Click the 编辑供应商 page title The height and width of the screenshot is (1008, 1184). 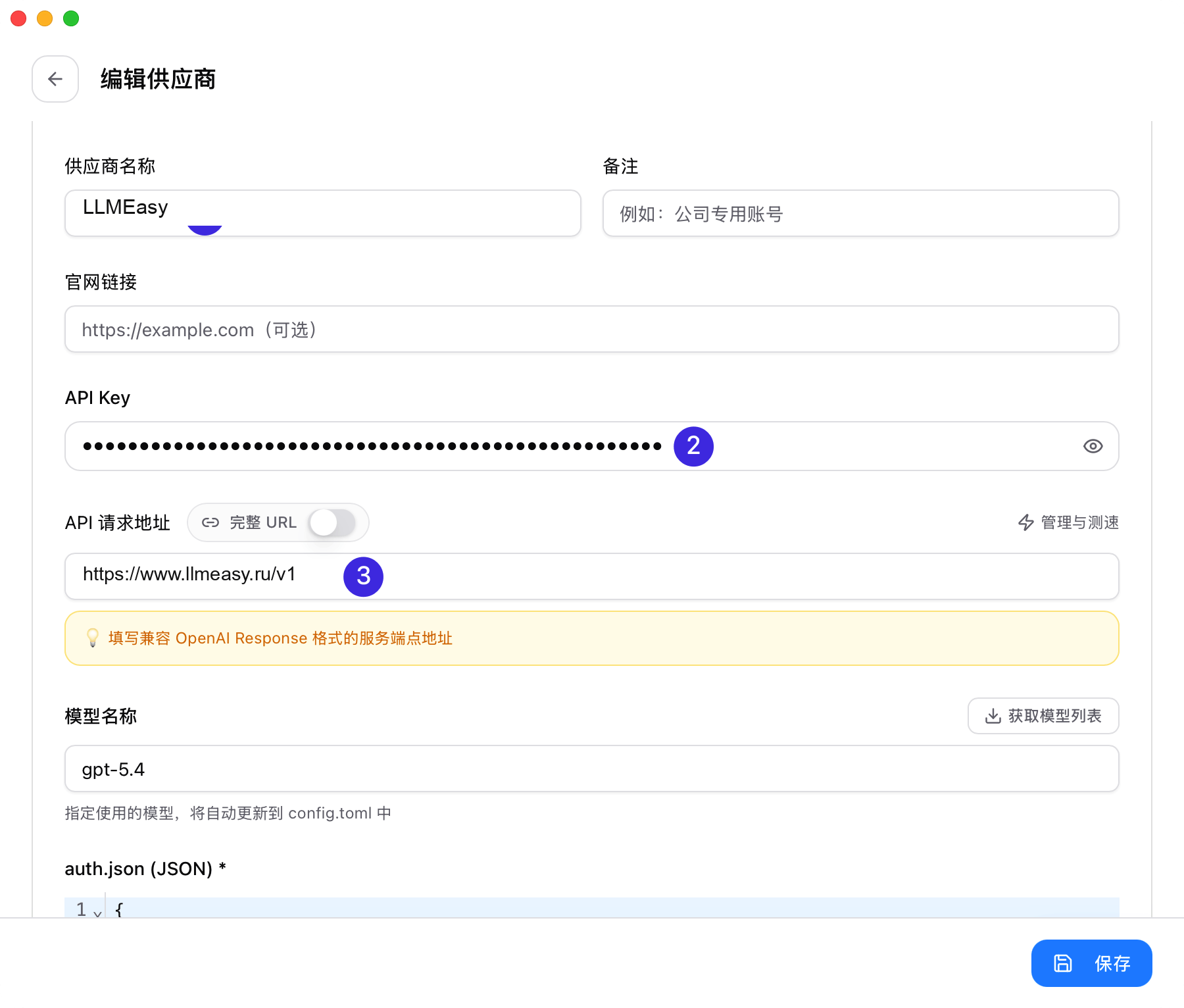click(158, 79)
